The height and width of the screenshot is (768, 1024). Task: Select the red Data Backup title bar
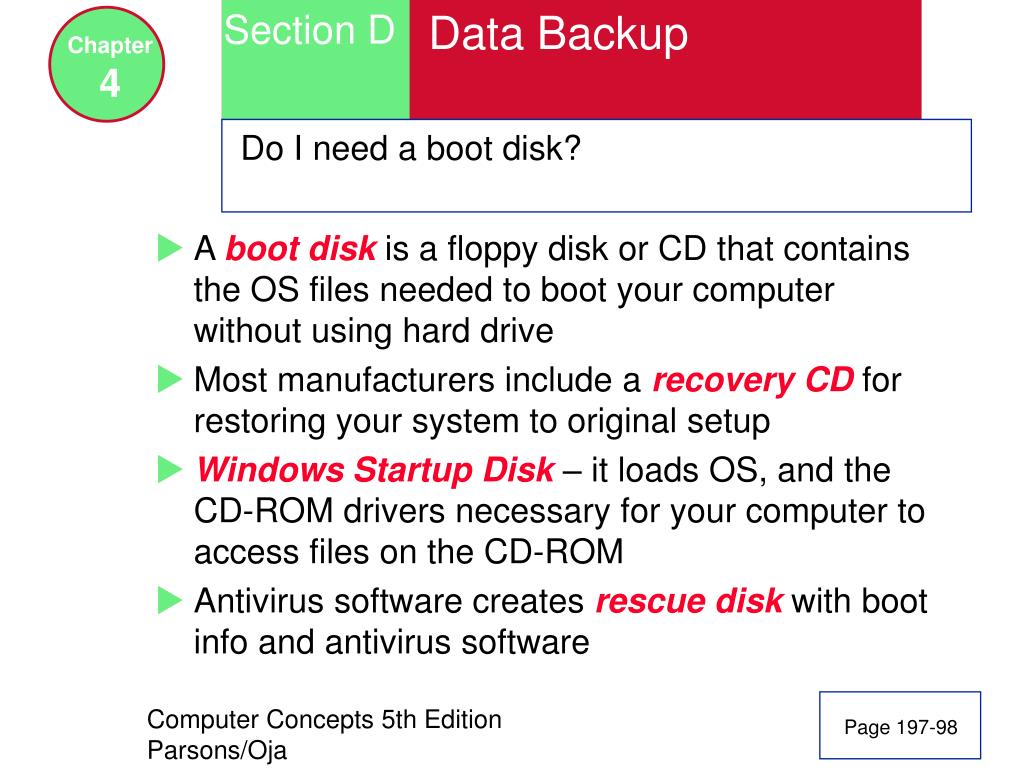(665, 59)
